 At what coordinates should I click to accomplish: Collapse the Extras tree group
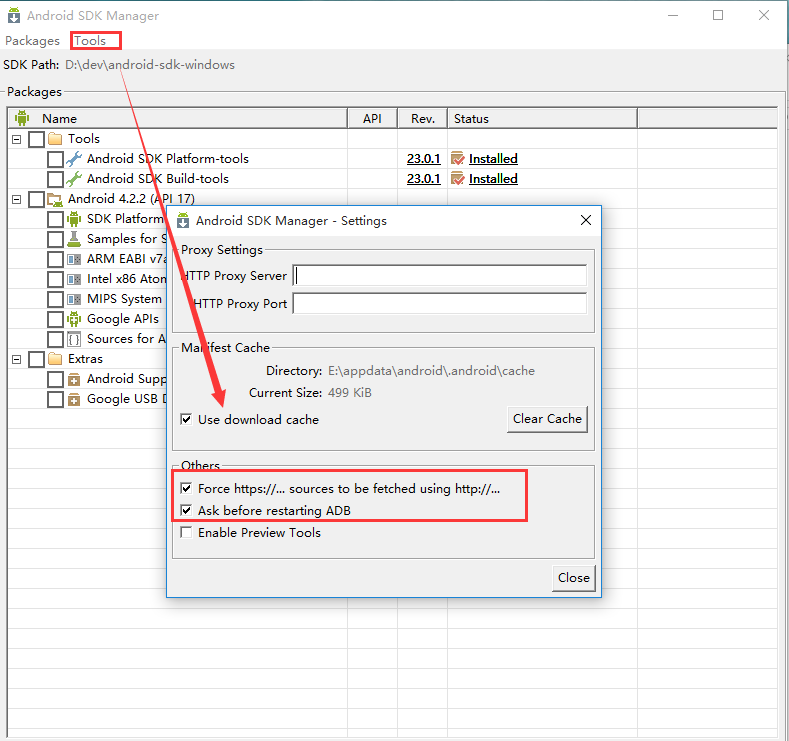point(17,360)
